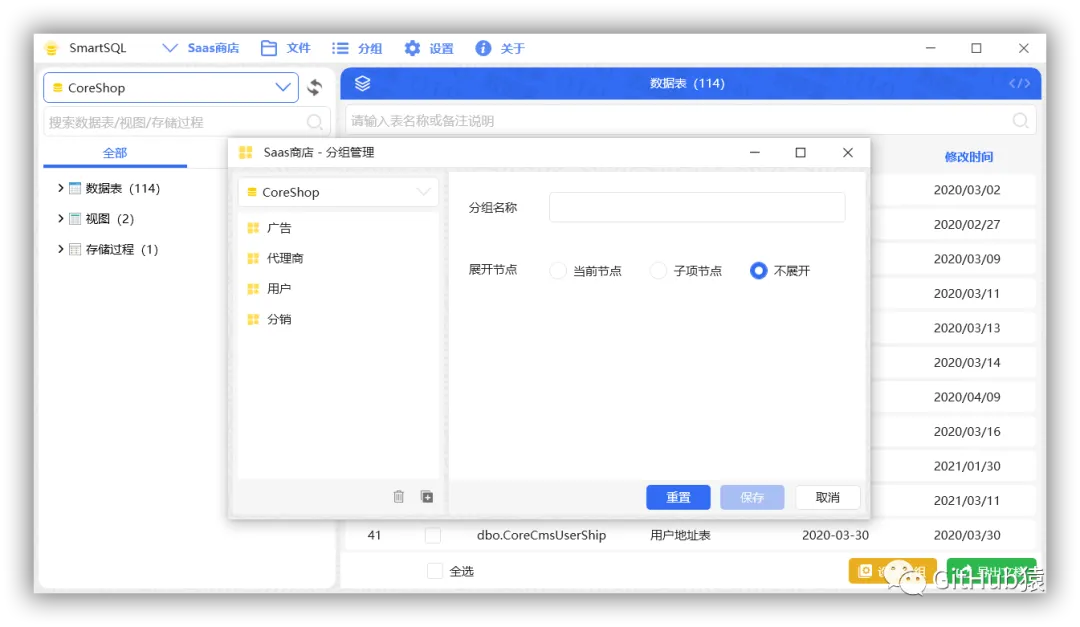Click the 广告 group icon

tap(253, 228)
